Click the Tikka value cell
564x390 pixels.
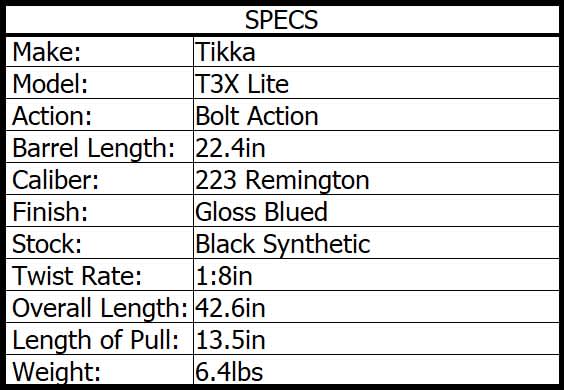(x=376, y=52)
